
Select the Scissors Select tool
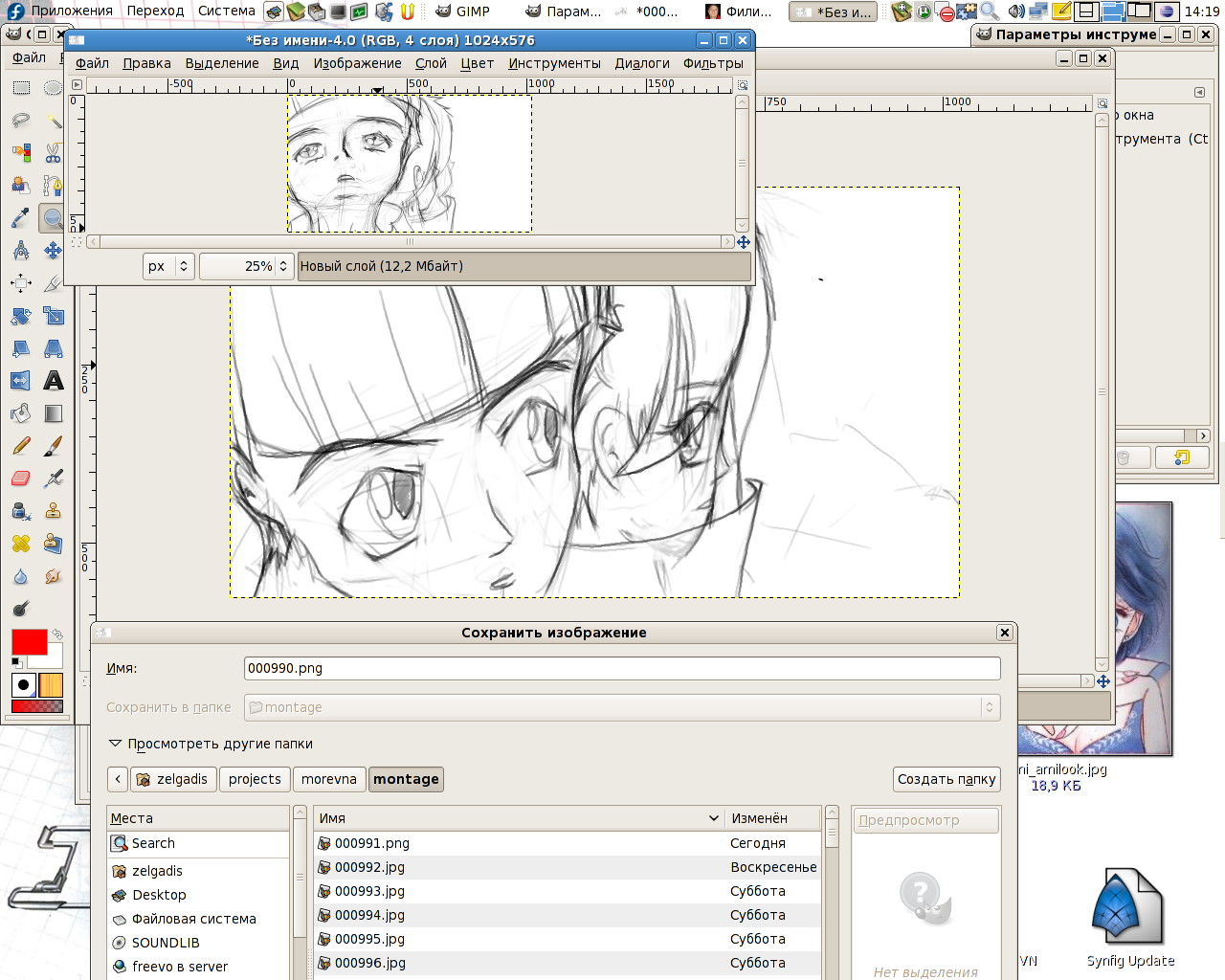coord(53,153)
